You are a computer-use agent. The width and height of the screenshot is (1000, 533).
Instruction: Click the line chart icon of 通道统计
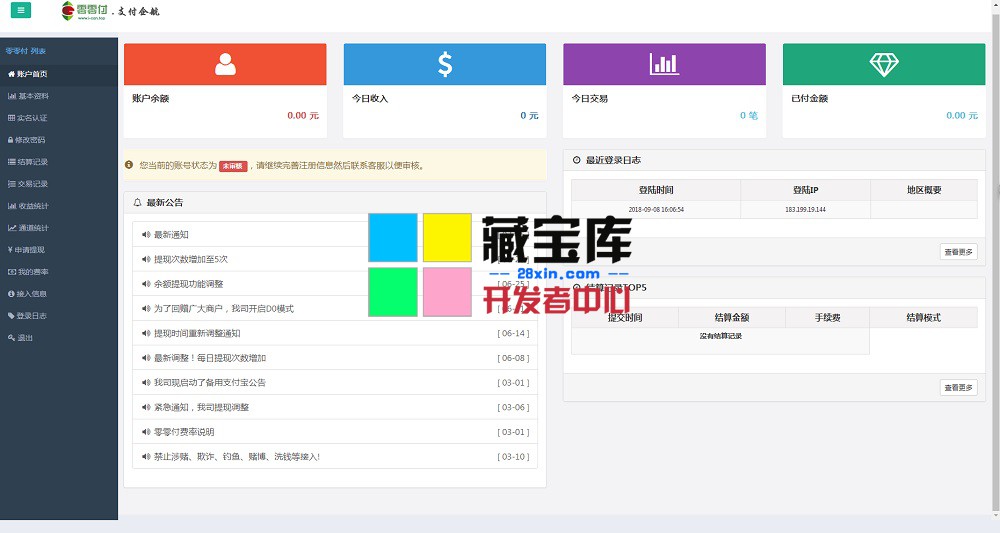point(11,228)
